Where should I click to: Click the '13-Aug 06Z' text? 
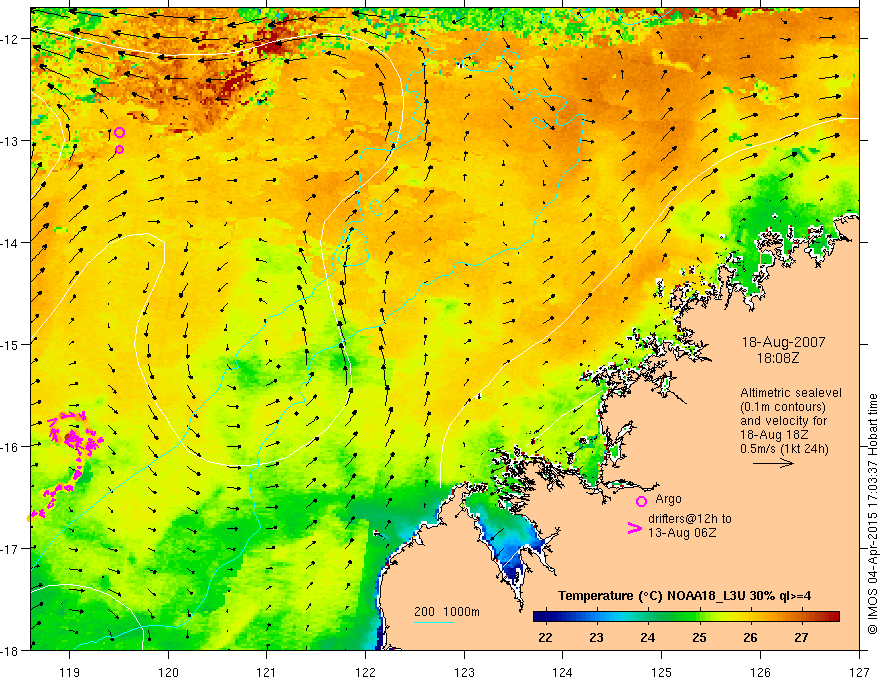pyautogui.click(x=682, y=533)
